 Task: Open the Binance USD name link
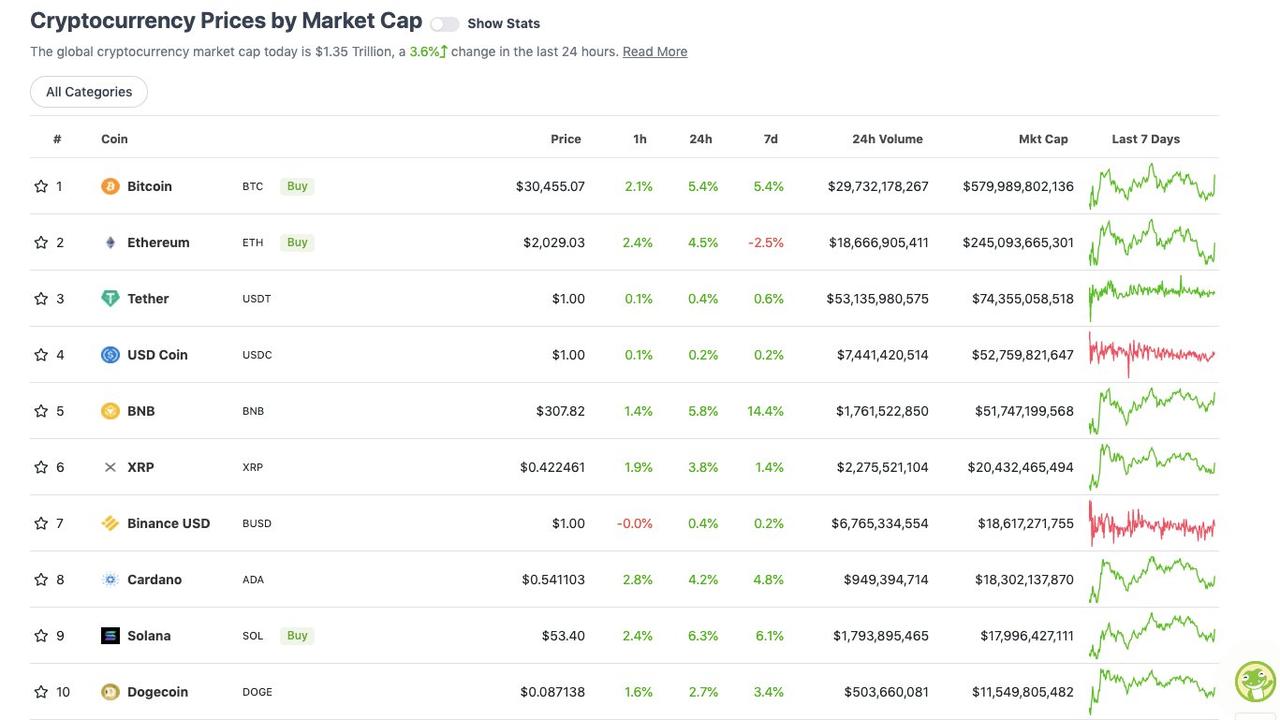click(168, 523)
